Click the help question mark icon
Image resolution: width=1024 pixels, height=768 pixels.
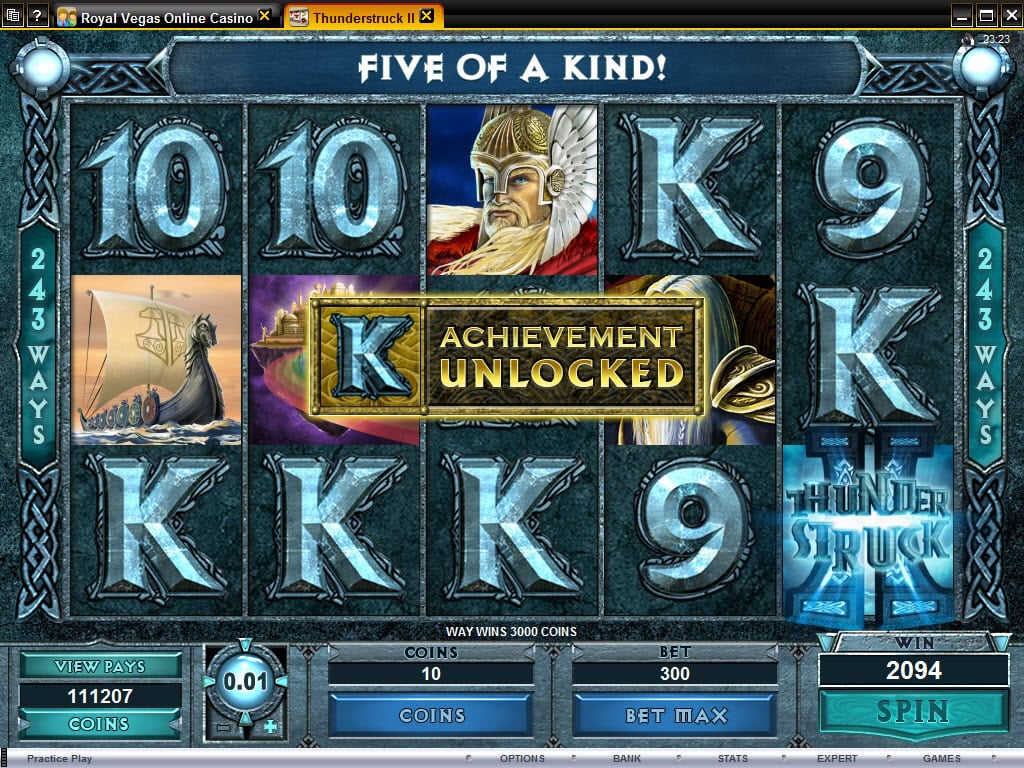pos(38,14)
